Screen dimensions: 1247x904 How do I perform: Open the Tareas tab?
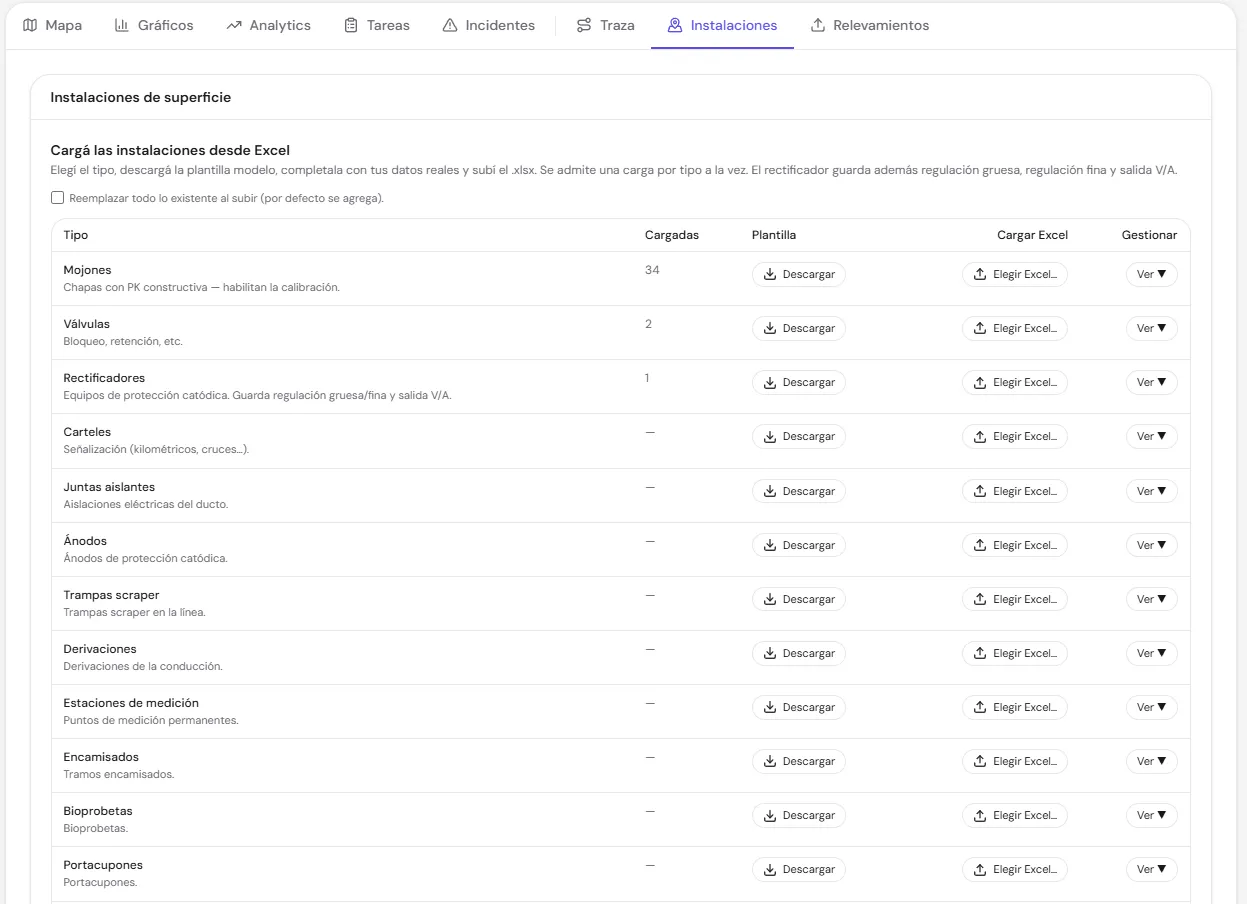(376, 25)
